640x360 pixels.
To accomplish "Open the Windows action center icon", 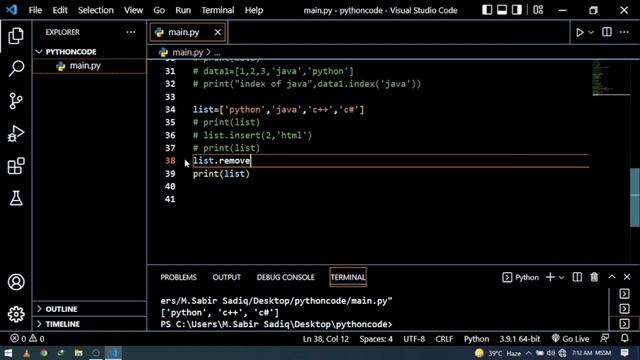I will click(x=624, y=353).
